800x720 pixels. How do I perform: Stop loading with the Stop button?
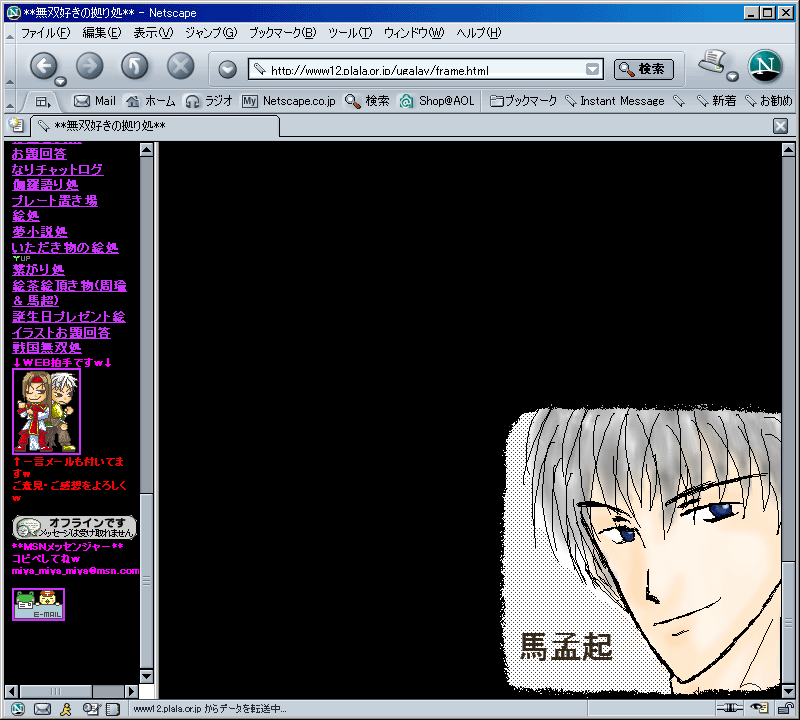(181, 66)
